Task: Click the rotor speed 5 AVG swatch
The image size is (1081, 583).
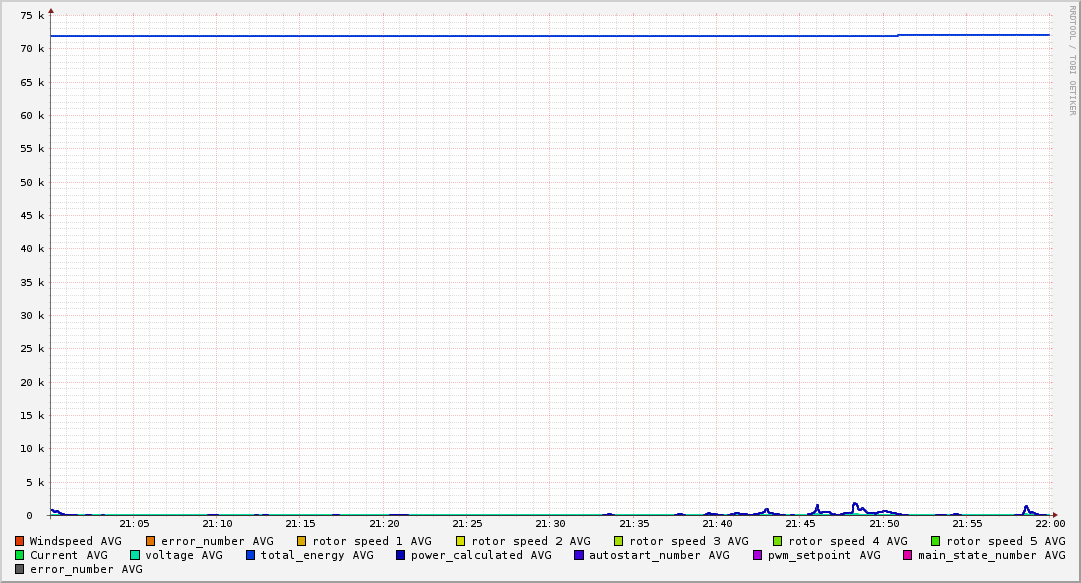Action: click(x=936, y=541)
